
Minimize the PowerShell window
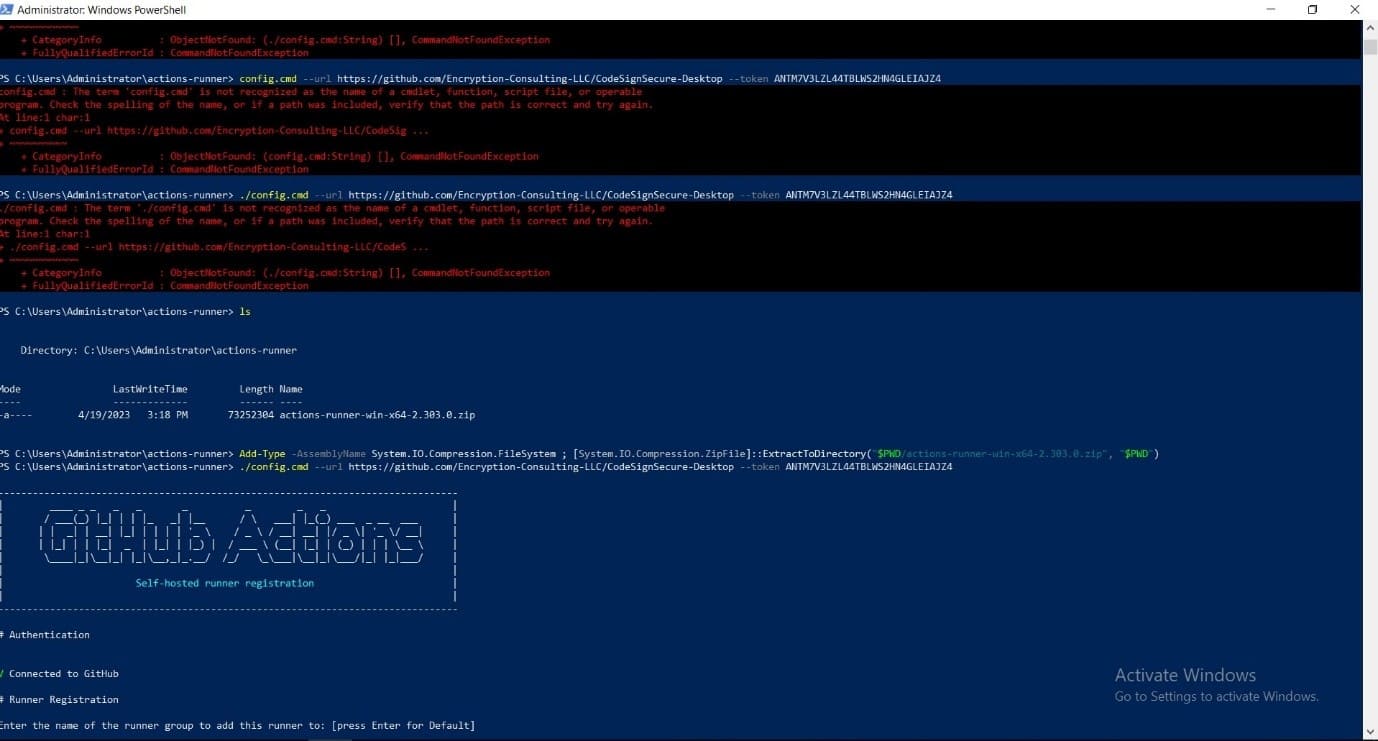(1270, 9)
